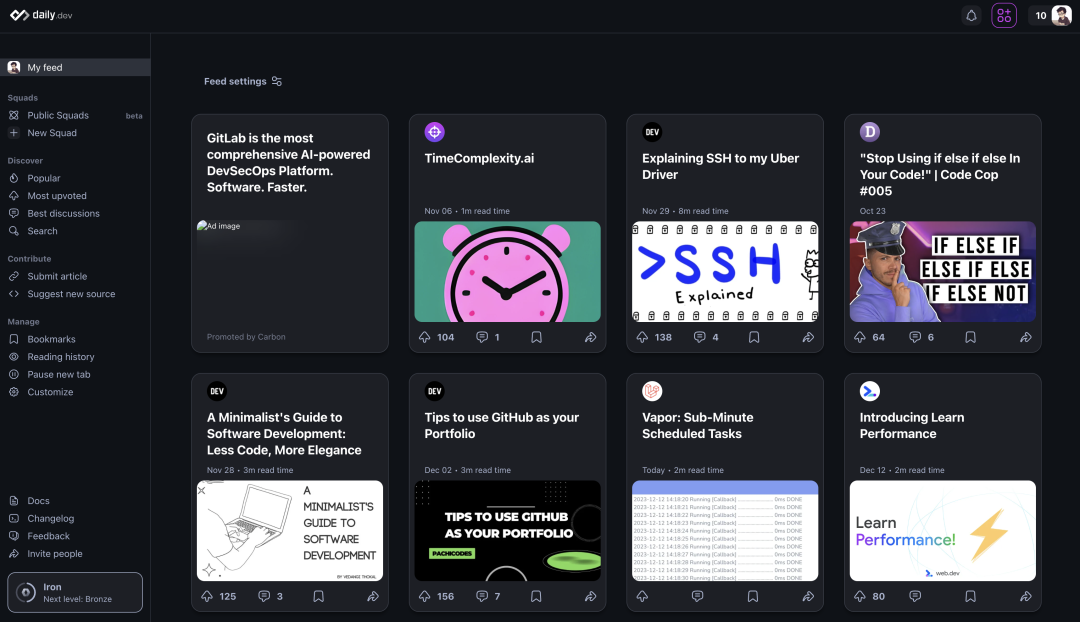Click Invite people
1080x622 pixels.
point(75,553)
